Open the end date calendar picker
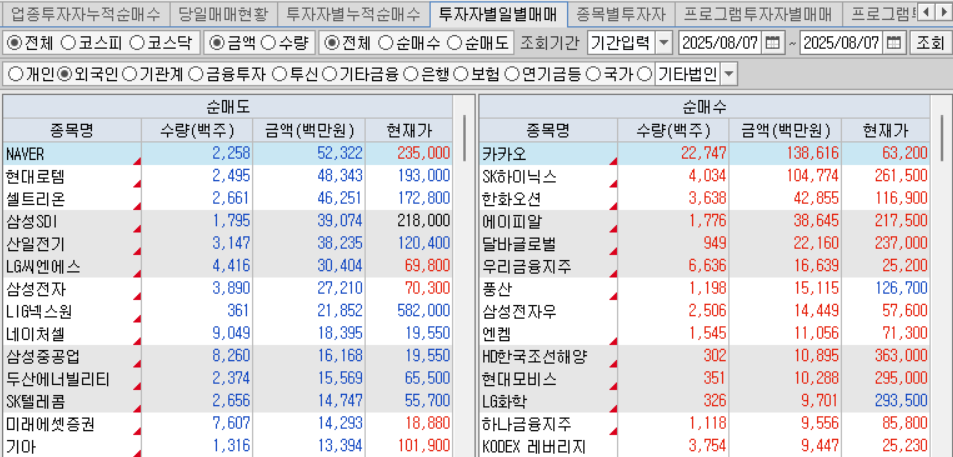The height and width of the screenshot is (457, 953). [894, 43]
